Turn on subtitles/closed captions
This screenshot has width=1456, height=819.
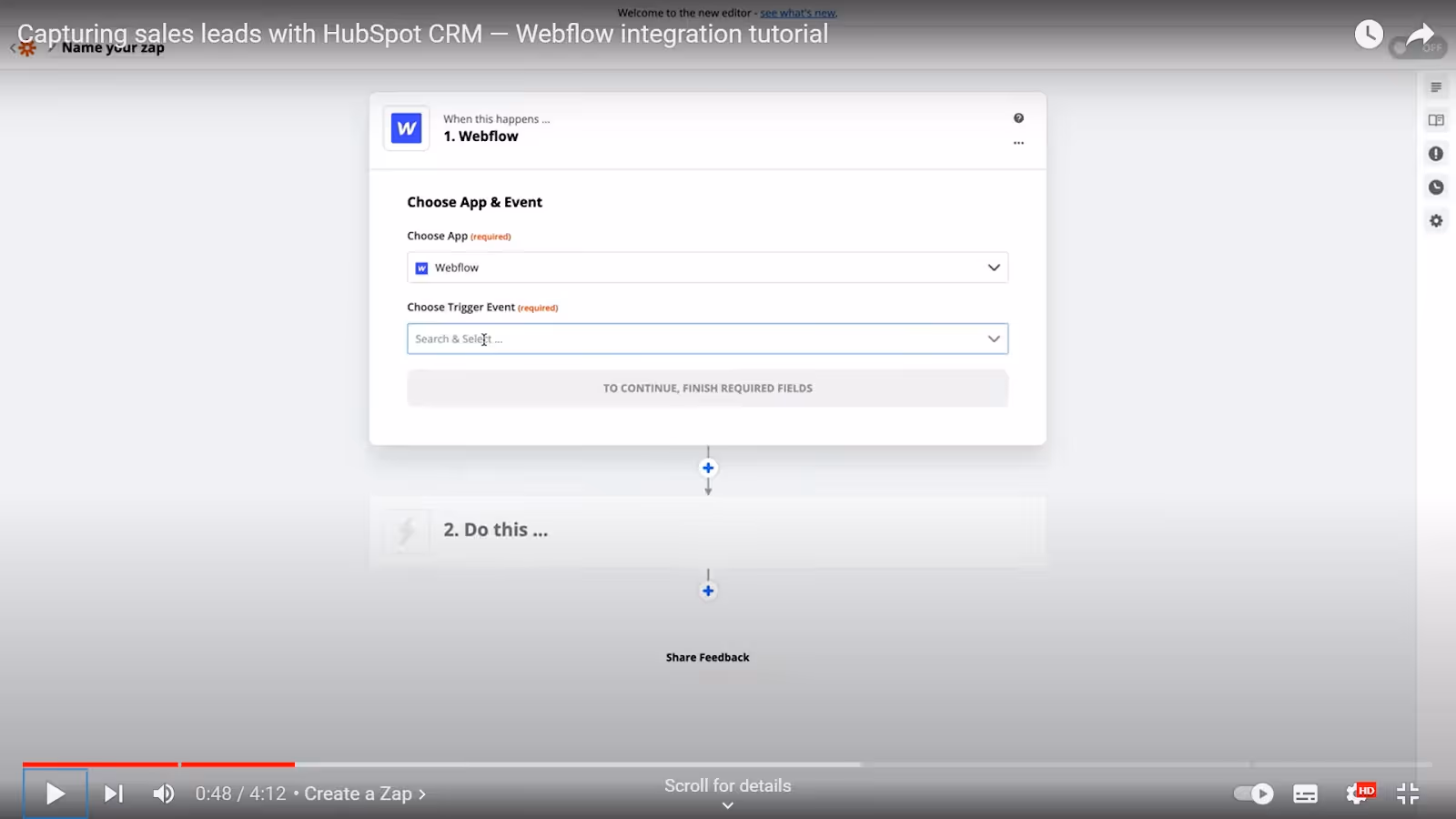pyautogui.click(x=1305, y=794)
